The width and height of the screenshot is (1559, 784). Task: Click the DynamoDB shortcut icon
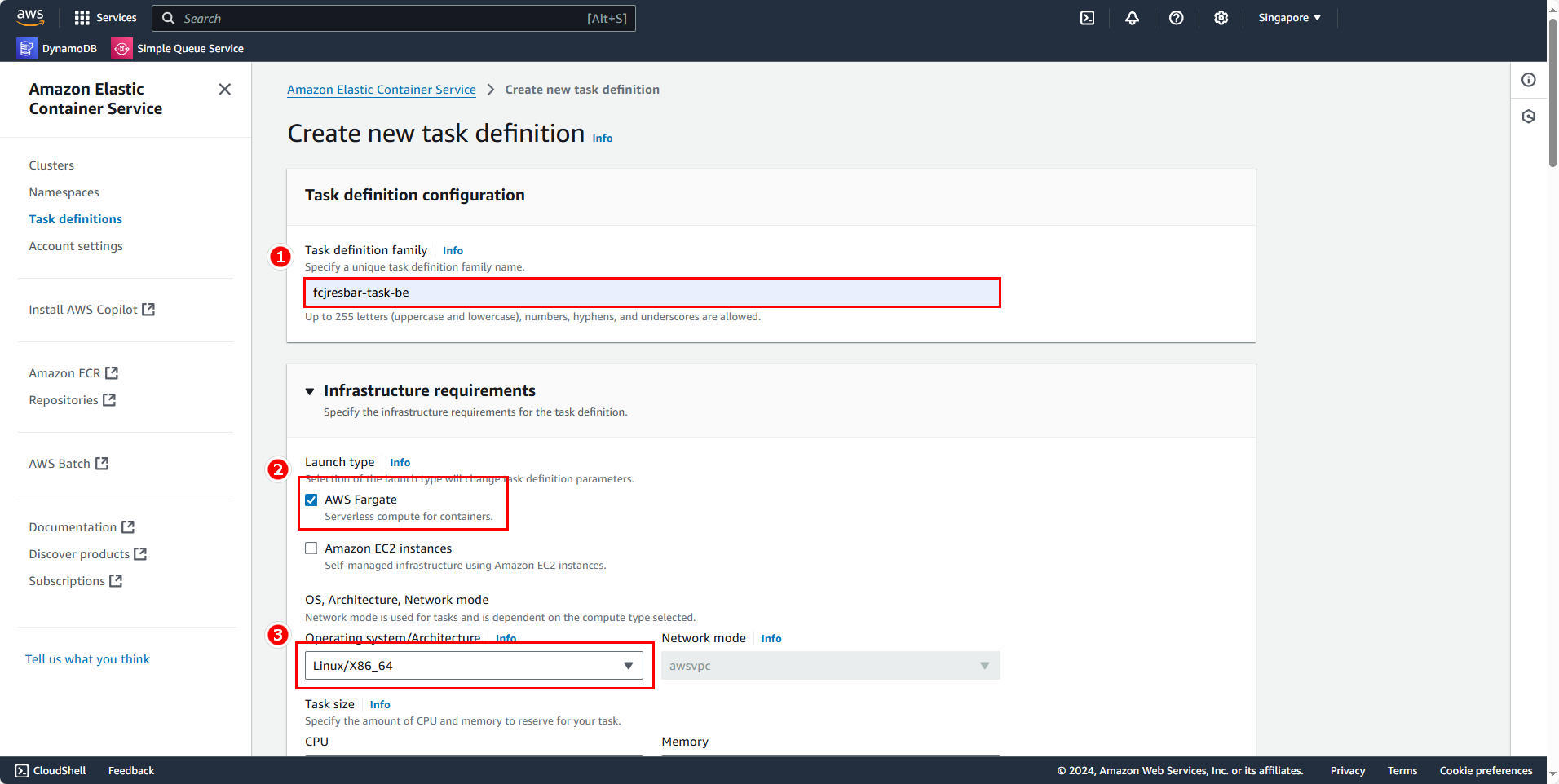pyautogui.click(x=27, y=49)
